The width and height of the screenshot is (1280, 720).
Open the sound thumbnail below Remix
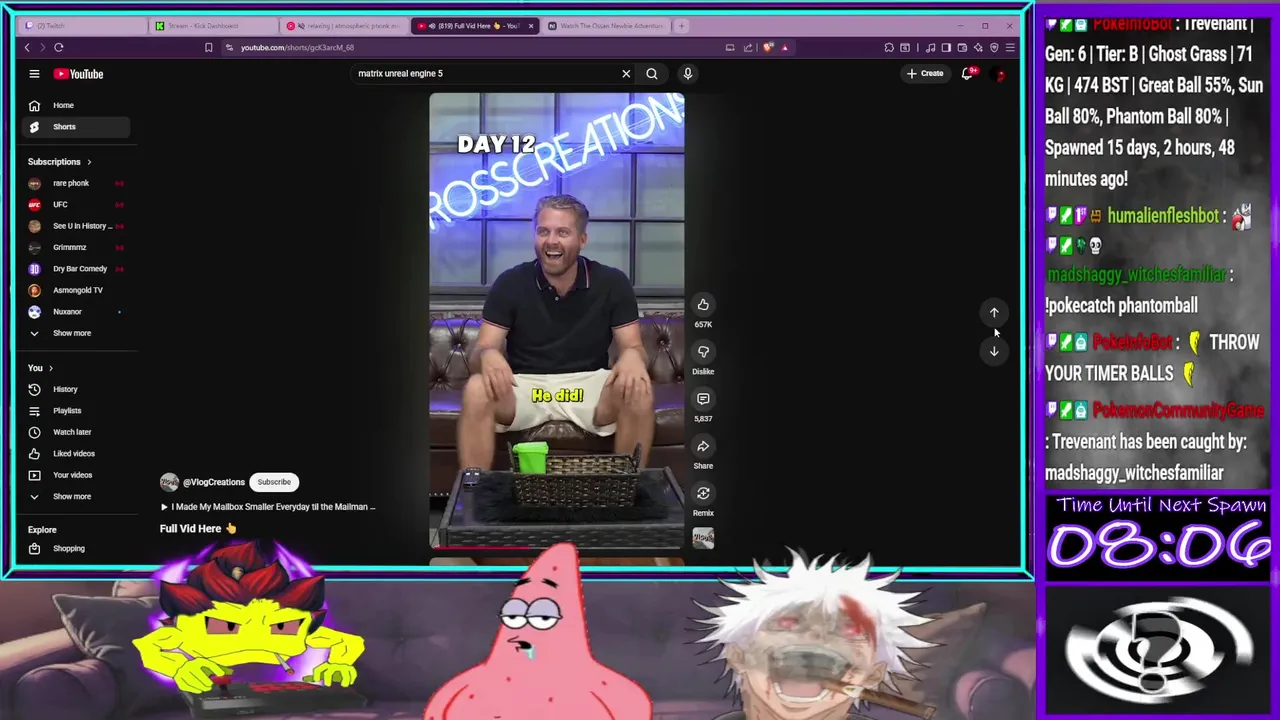pyautogui.click(x=703, y=539)
